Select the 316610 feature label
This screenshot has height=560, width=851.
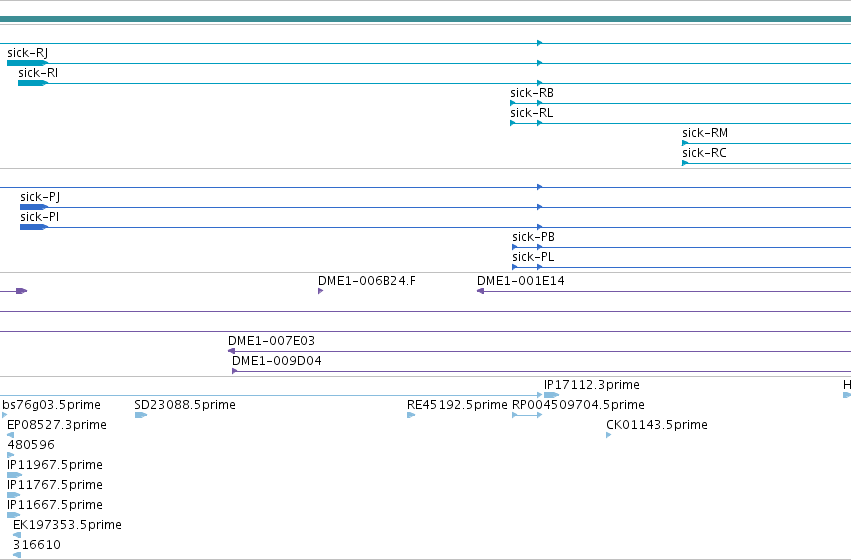point(37,545)
